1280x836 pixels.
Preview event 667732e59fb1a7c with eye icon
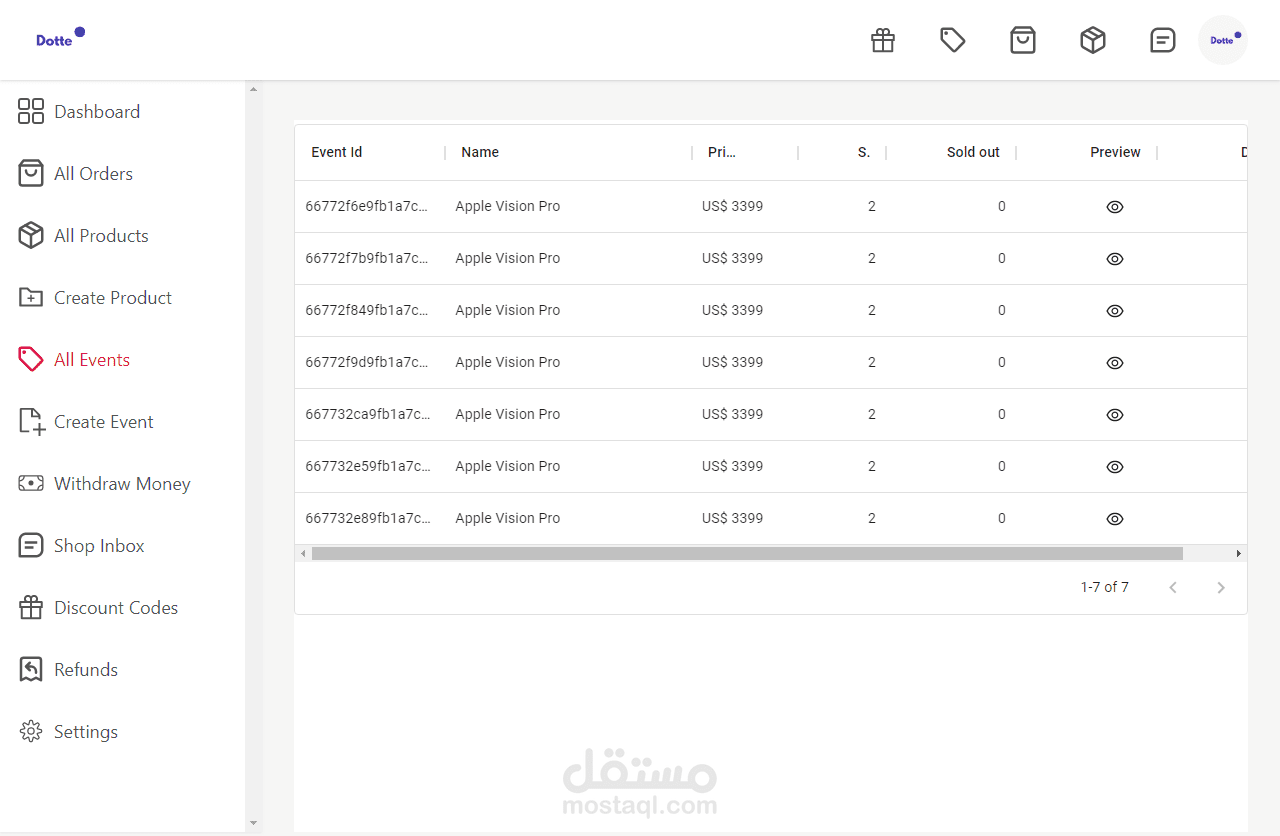coord(1115,467)
